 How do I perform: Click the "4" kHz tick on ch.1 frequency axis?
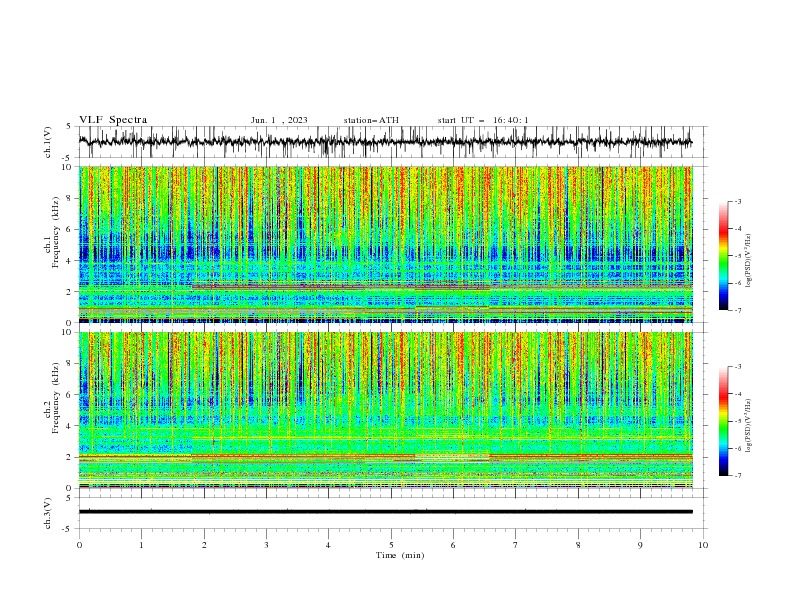click(x=69, y=261)
